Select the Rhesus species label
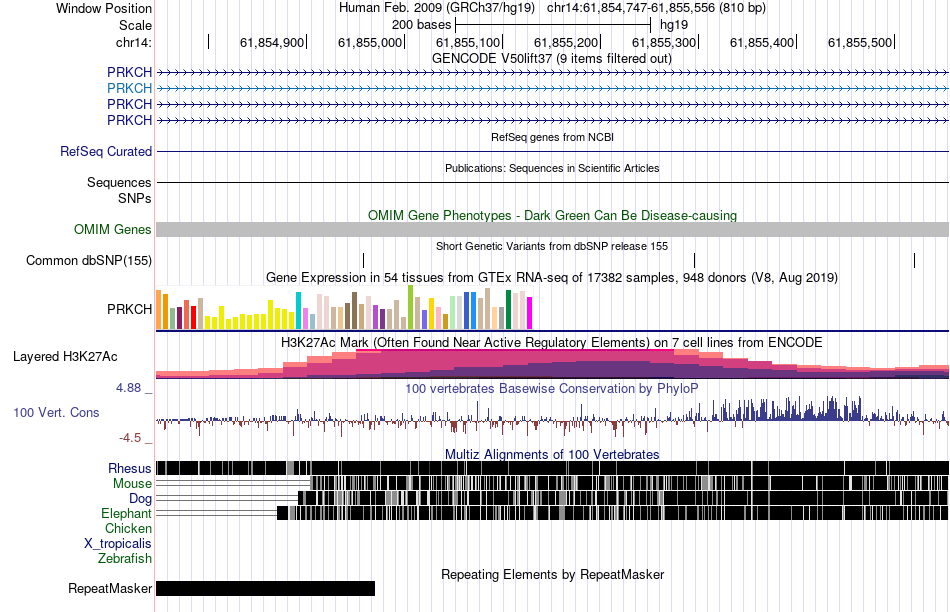This screenshot has width=950, height=612. (x=130, y=468)
